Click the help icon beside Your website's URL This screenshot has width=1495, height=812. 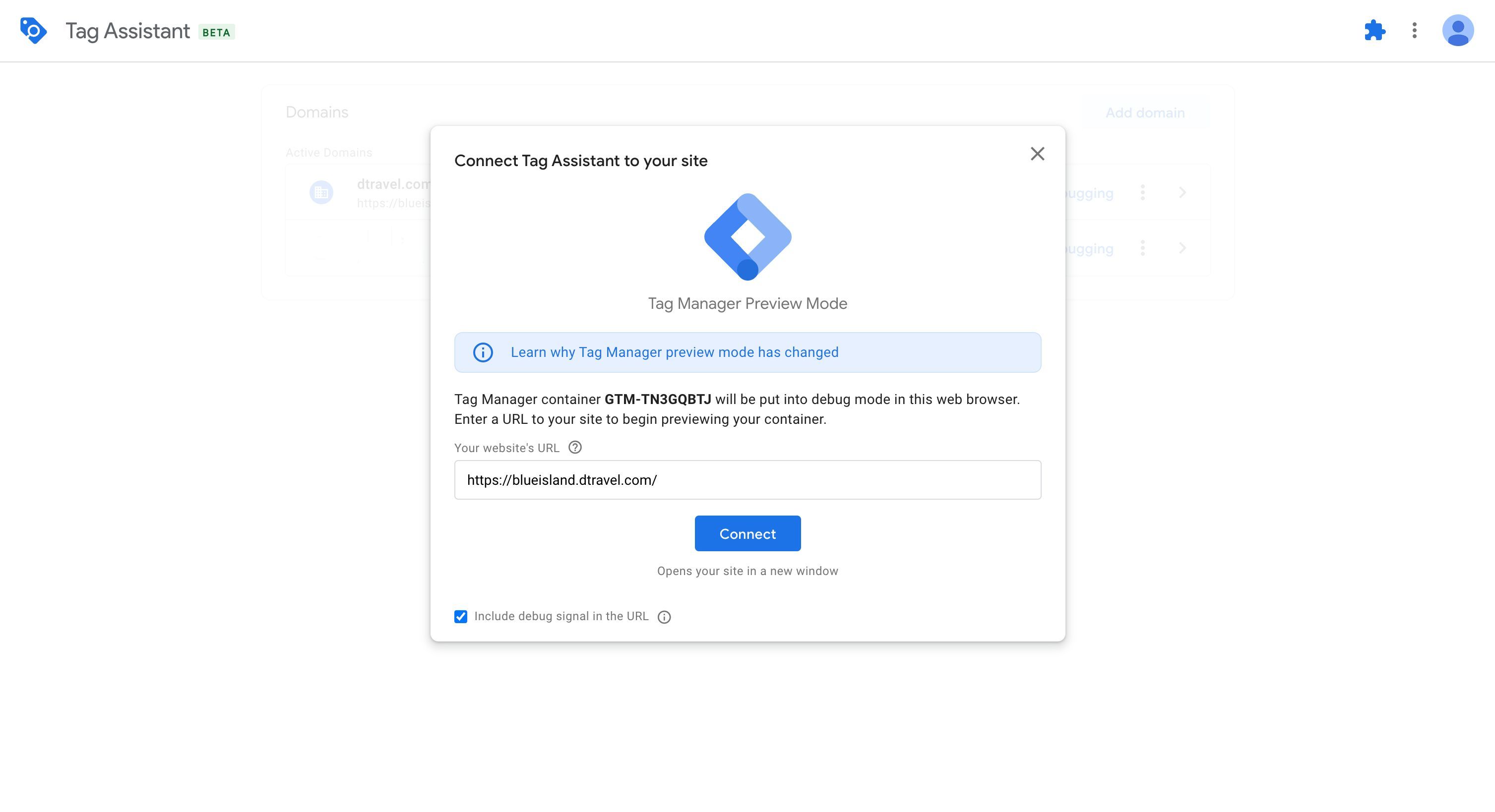tap(574, 447)
